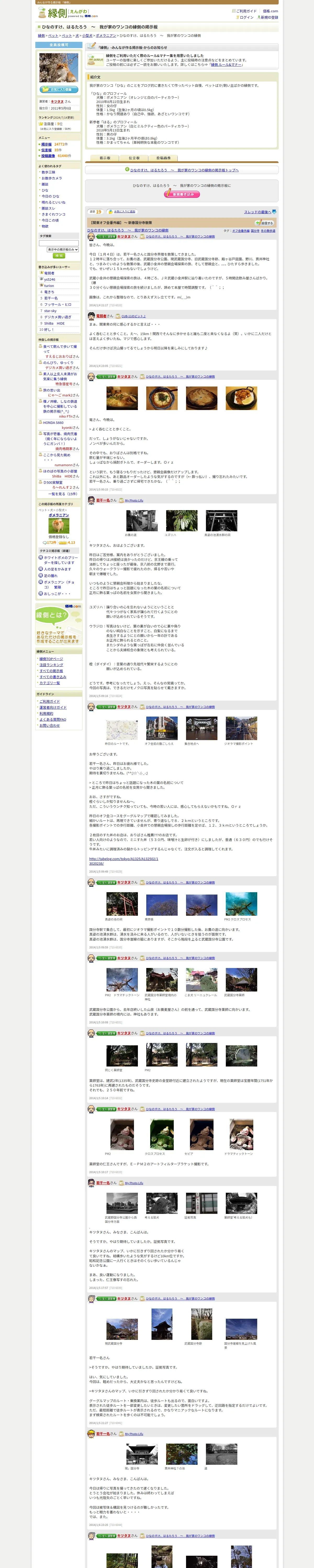314x1568 pixels.
Task: Open the ポメラニアン product thumbnail
Action: (x=59, y=525)
